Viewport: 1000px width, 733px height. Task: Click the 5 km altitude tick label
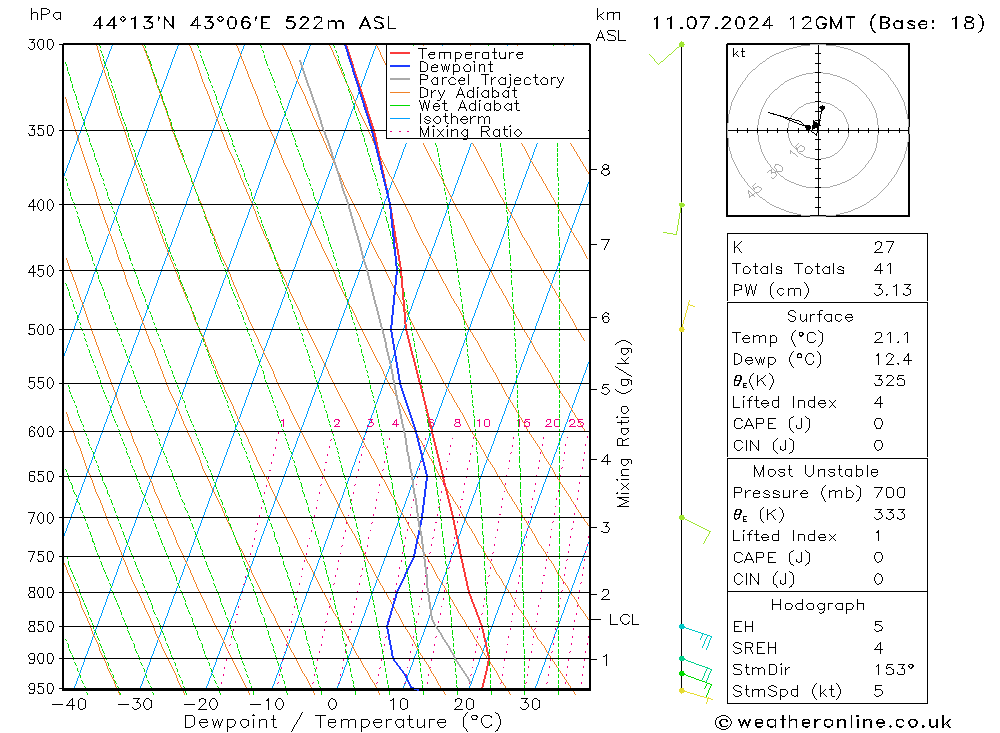click(x=605, y=389)
